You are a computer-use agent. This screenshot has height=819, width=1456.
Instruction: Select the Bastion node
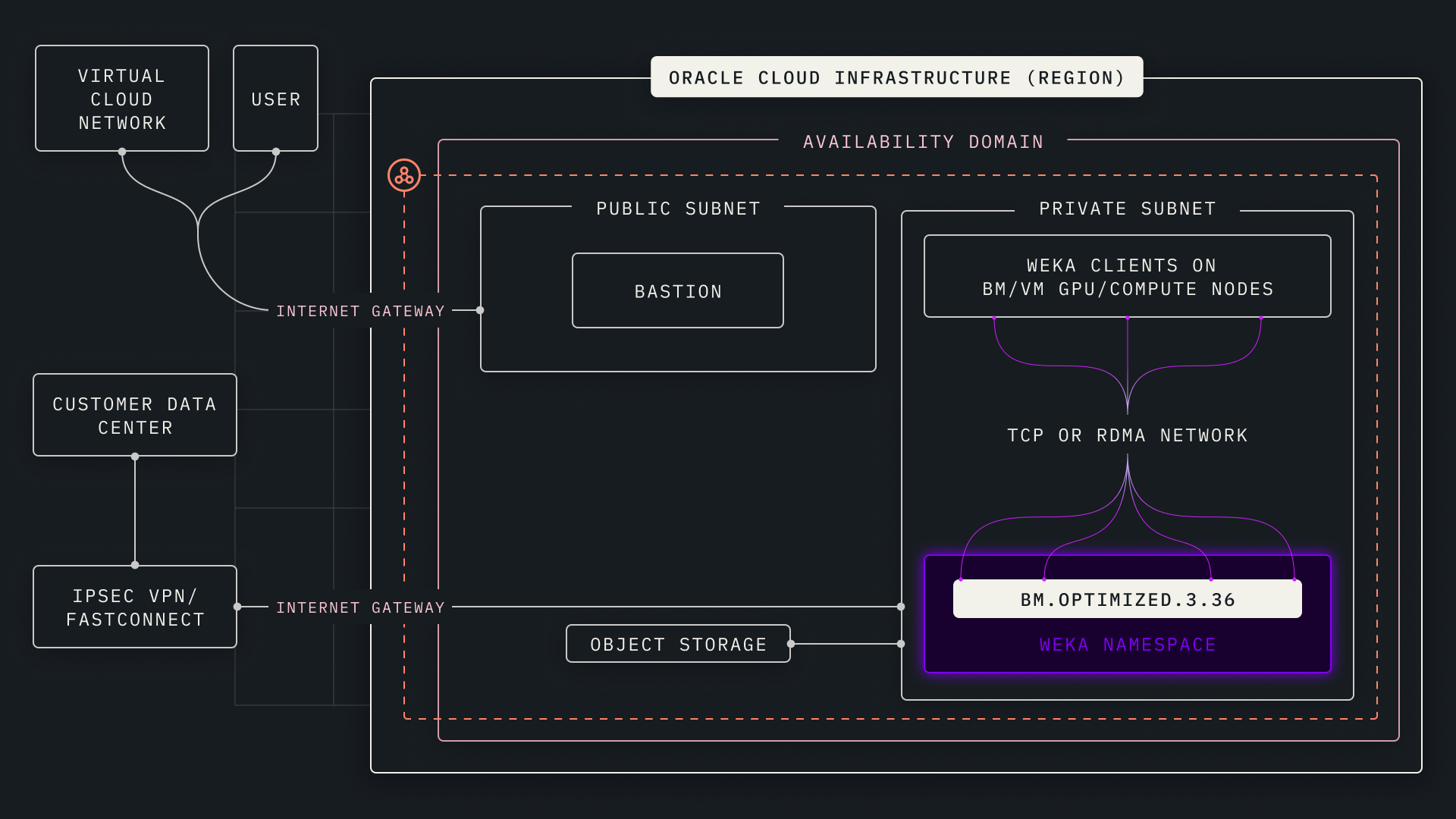677,290
